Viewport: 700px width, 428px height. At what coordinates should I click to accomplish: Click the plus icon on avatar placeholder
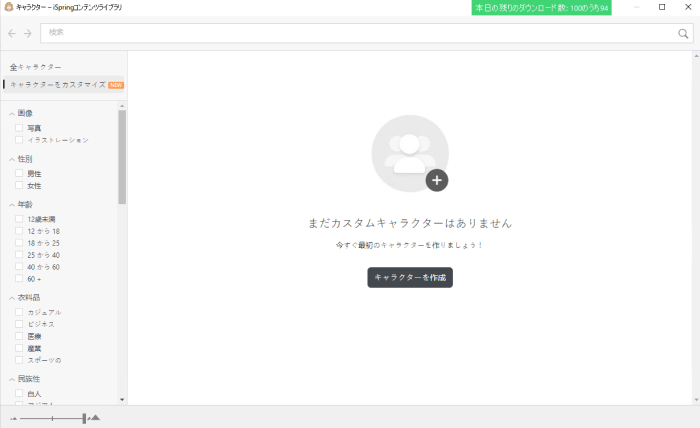tap(437, 180)
